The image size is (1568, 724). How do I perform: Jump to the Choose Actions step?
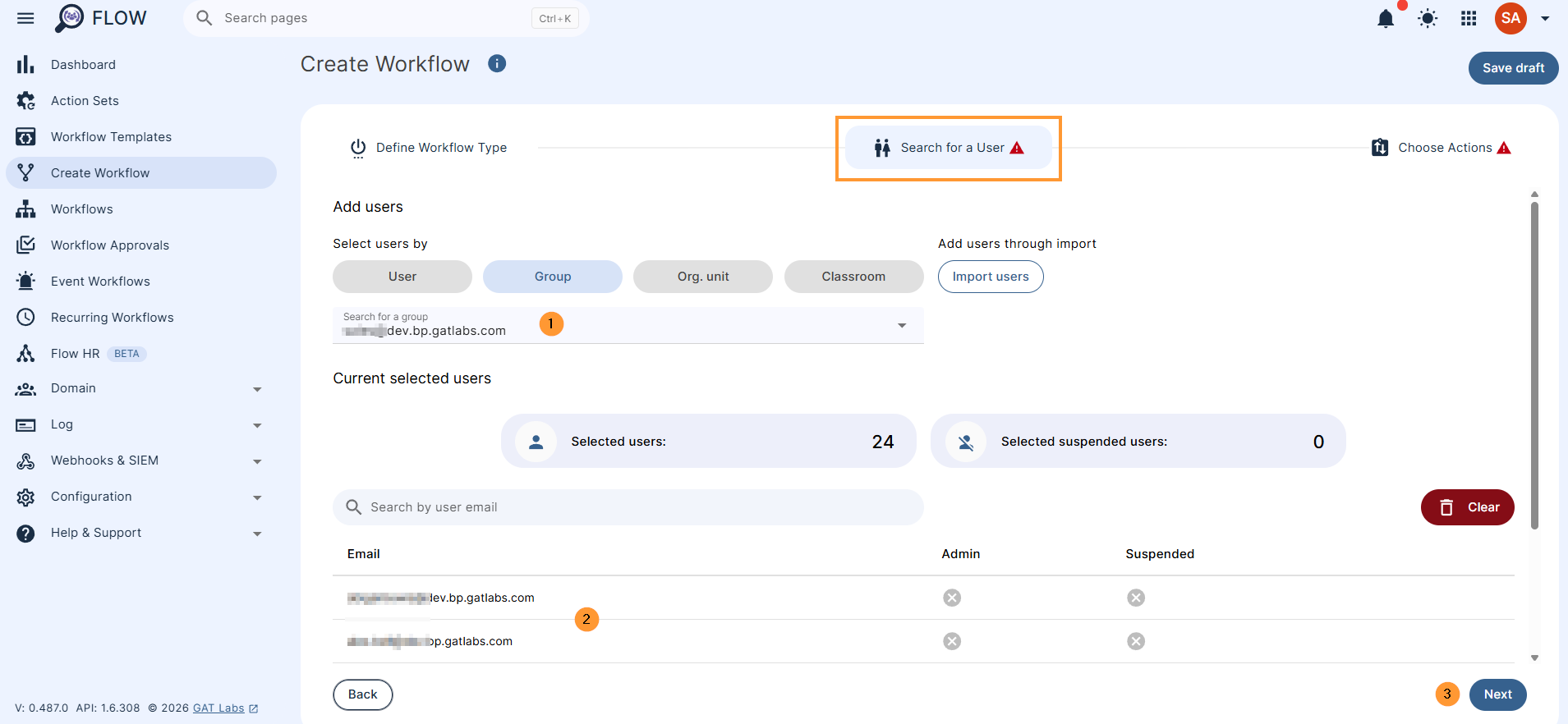coord(1441,148)
